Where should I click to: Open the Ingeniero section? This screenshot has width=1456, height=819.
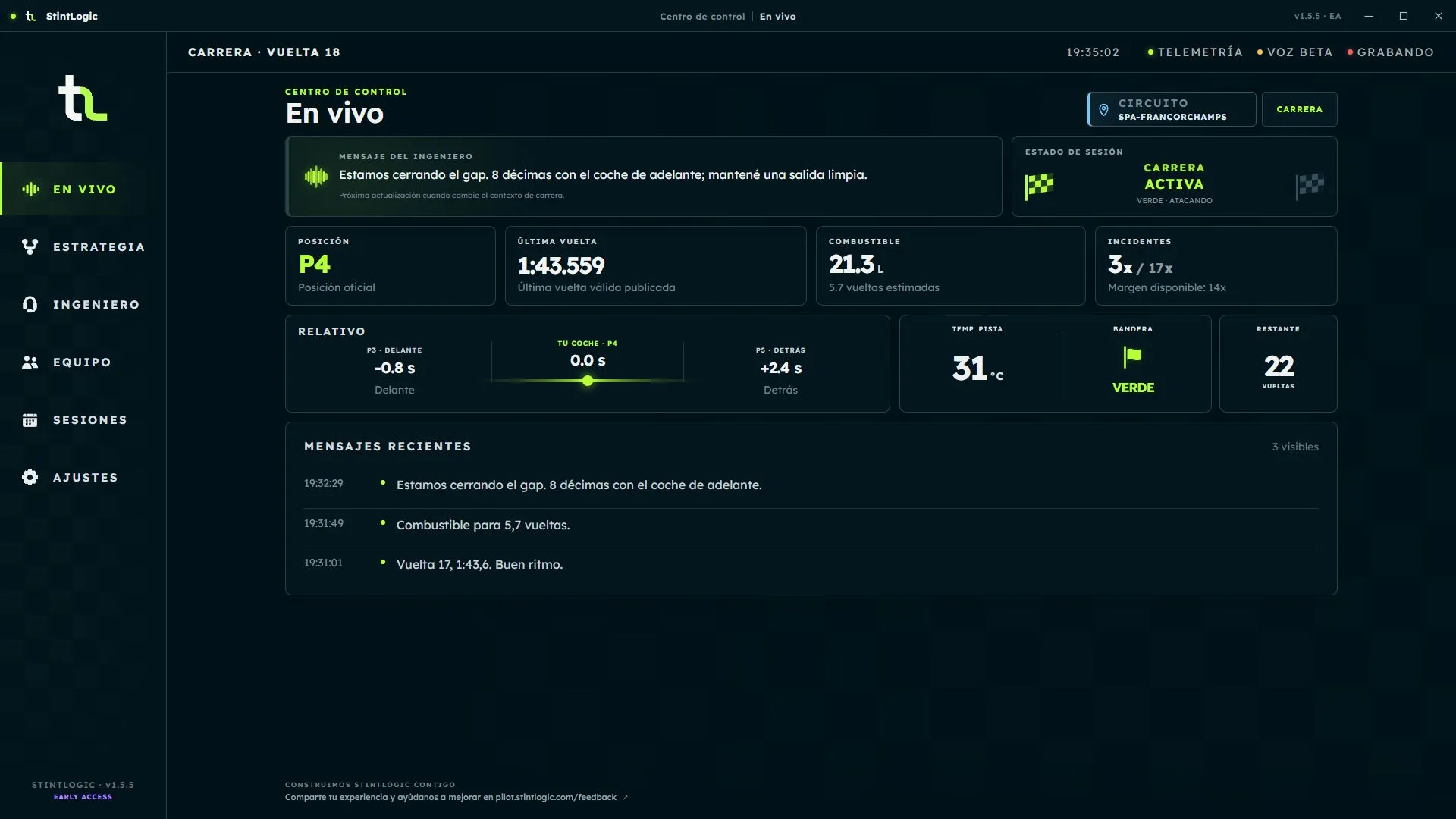[83, 304]
